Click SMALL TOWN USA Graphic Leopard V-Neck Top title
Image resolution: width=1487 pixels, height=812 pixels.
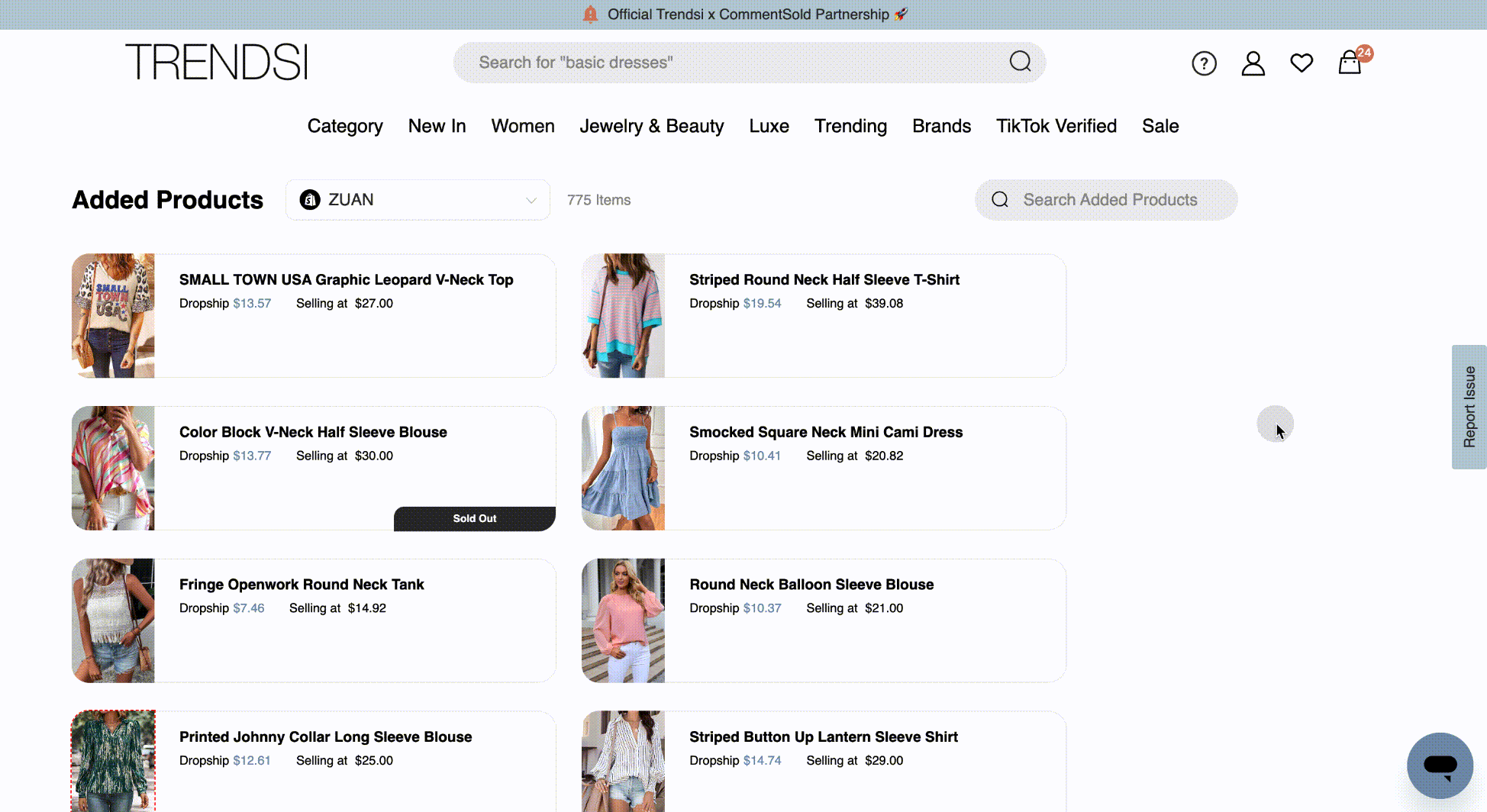click(x=346, y=280)
